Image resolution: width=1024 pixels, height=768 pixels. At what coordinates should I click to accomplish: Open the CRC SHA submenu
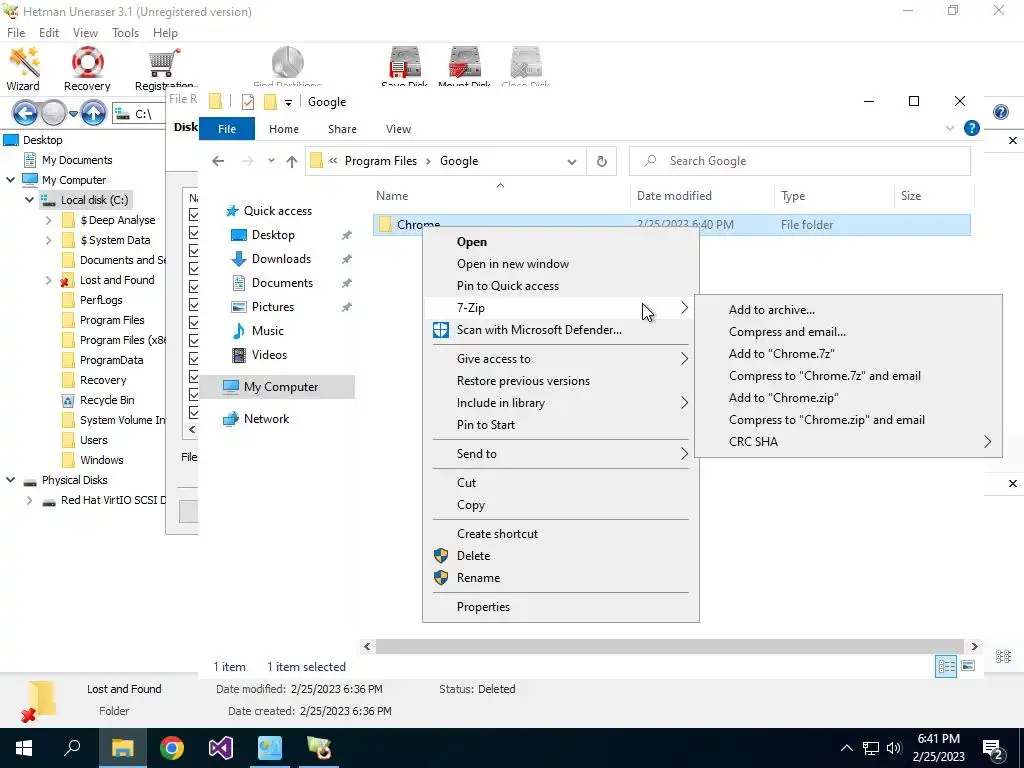pos(848,442)
